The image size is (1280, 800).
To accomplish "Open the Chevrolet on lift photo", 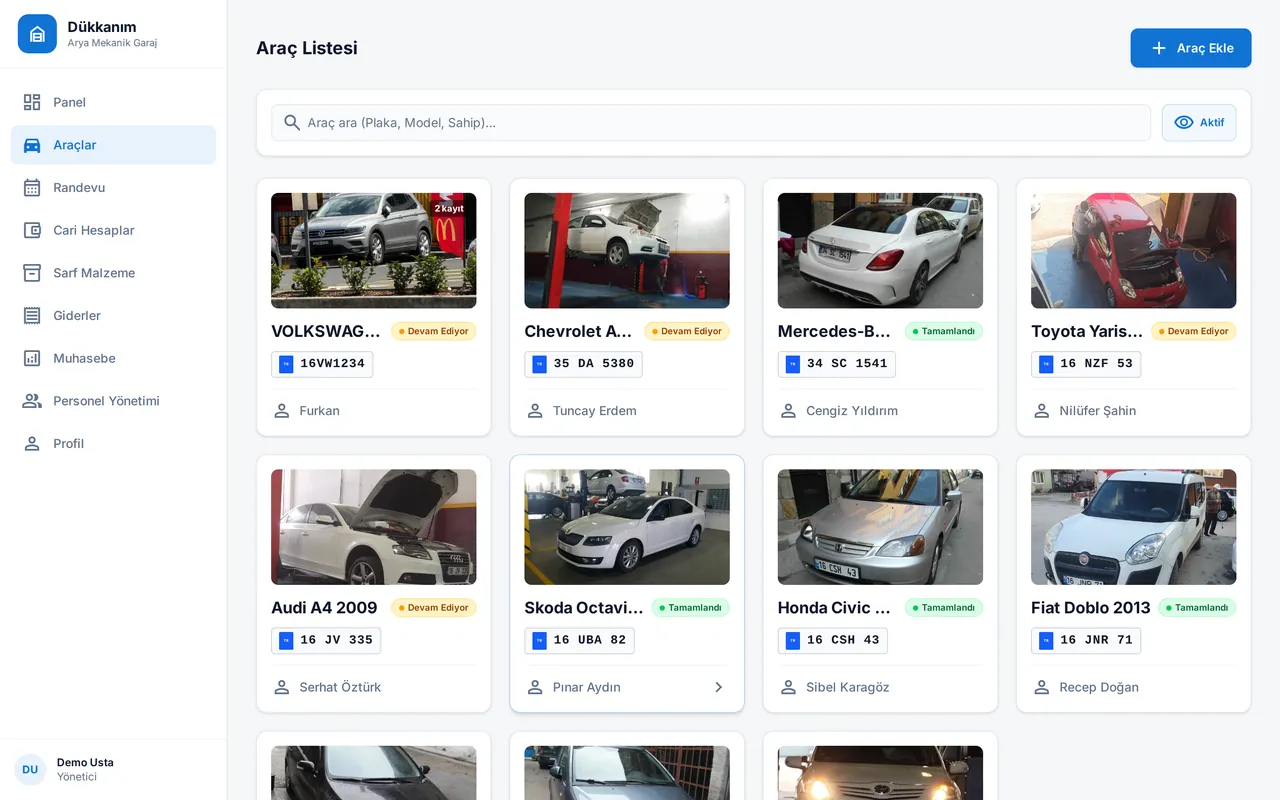I will tap(627, 250).
